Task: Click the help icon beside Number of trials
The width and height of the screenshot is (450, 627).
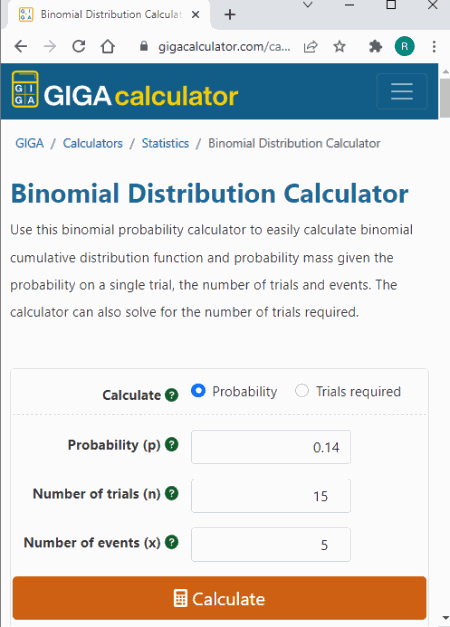Action: [x=172, y=493]
